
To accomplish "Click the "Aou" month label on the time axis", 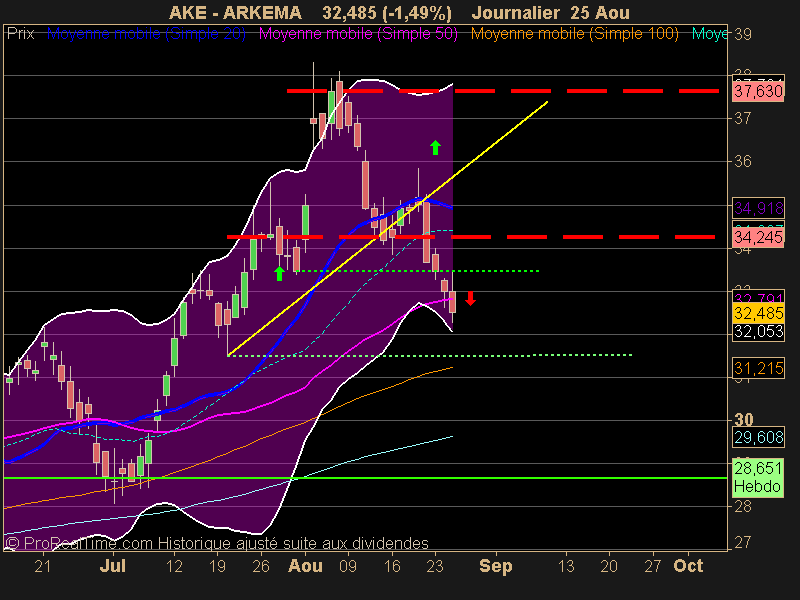I will [305, 566].
